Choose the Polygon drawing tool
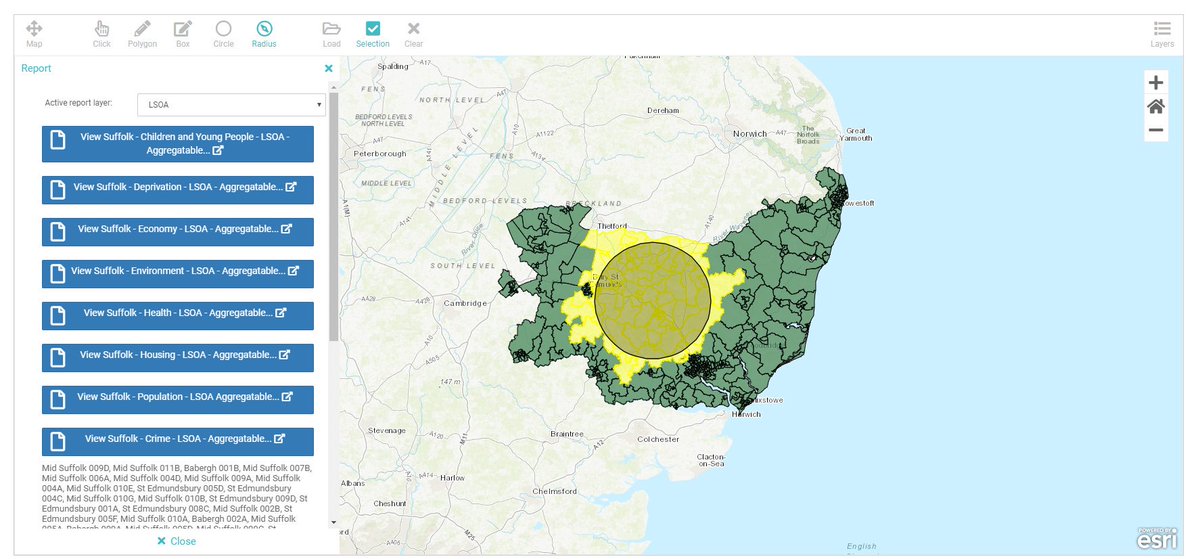The image size is (1200, 559). click(x=142, y=33)
